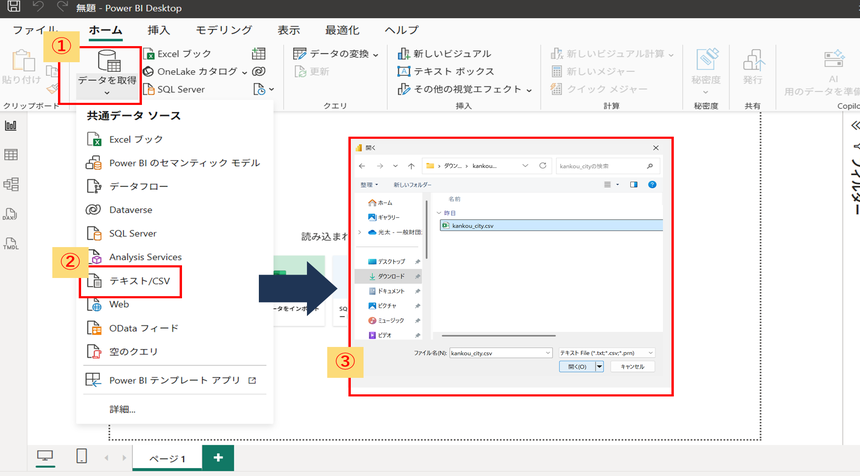
Task: Click the Undo arrow in the title bar
Action: click(x=38, y=7)
